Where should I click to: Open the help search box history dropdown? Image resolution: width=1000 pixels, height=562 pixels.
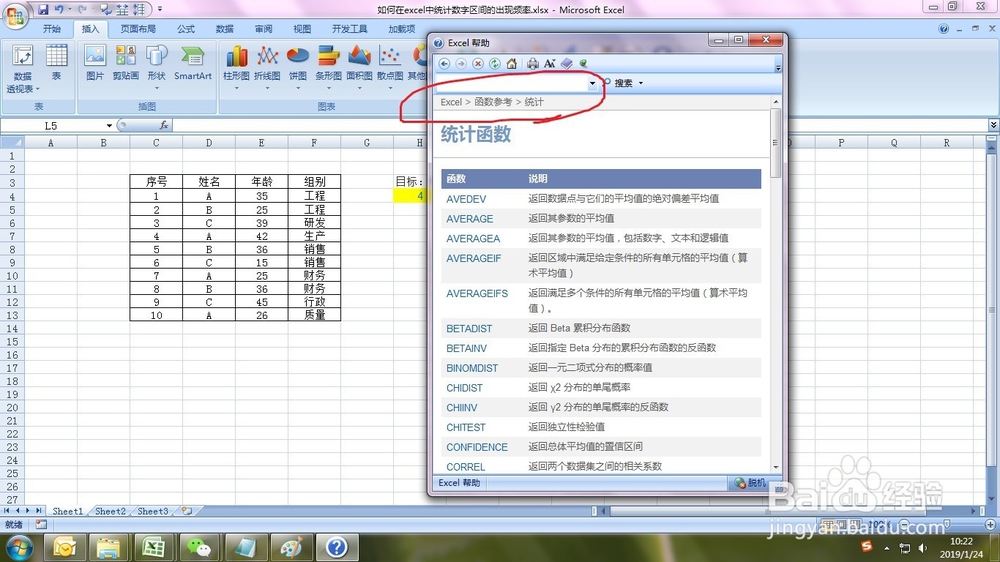tap(592, 83)
